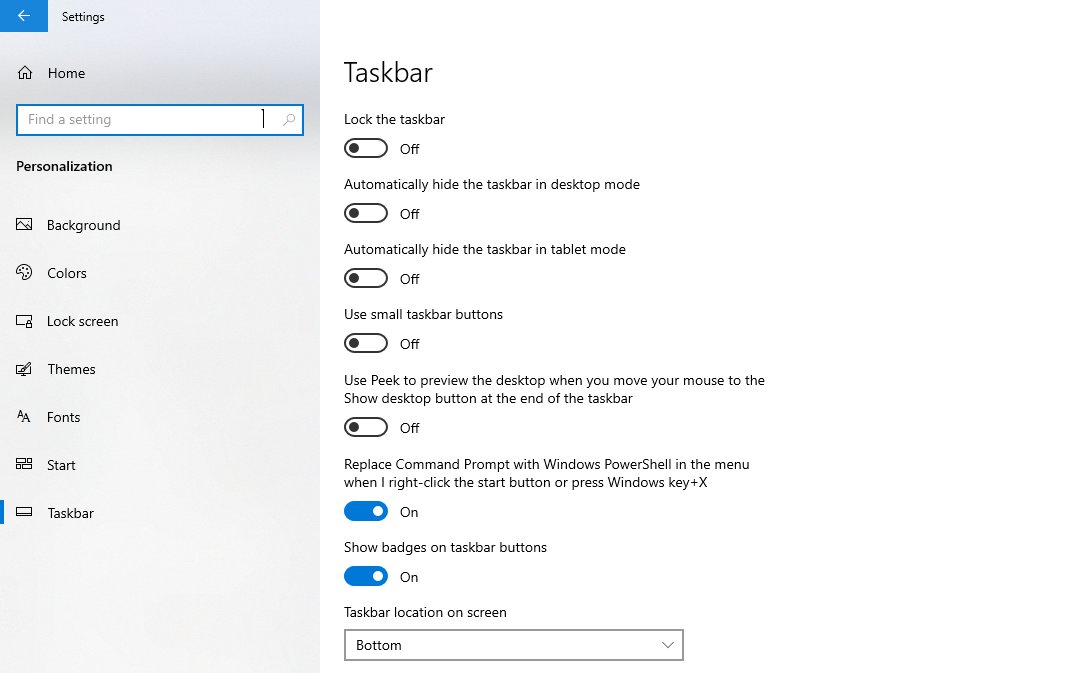Turn on Lock the taskbar toggle
The image size is (1089, 673).
tap(366, 149)
